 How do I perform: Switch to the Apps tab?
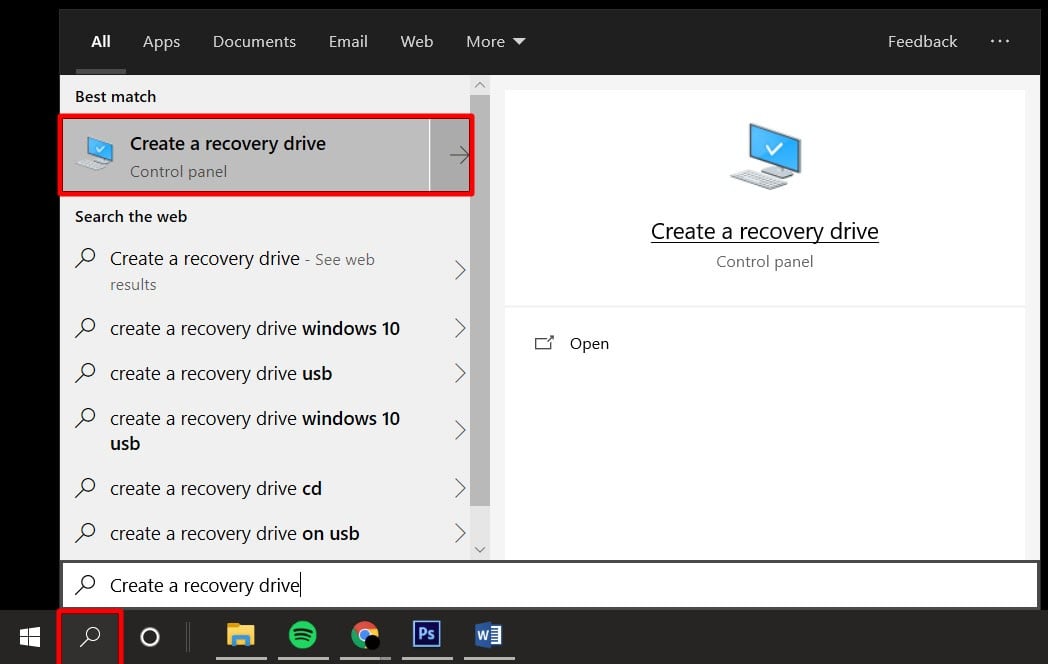(161, 41)
